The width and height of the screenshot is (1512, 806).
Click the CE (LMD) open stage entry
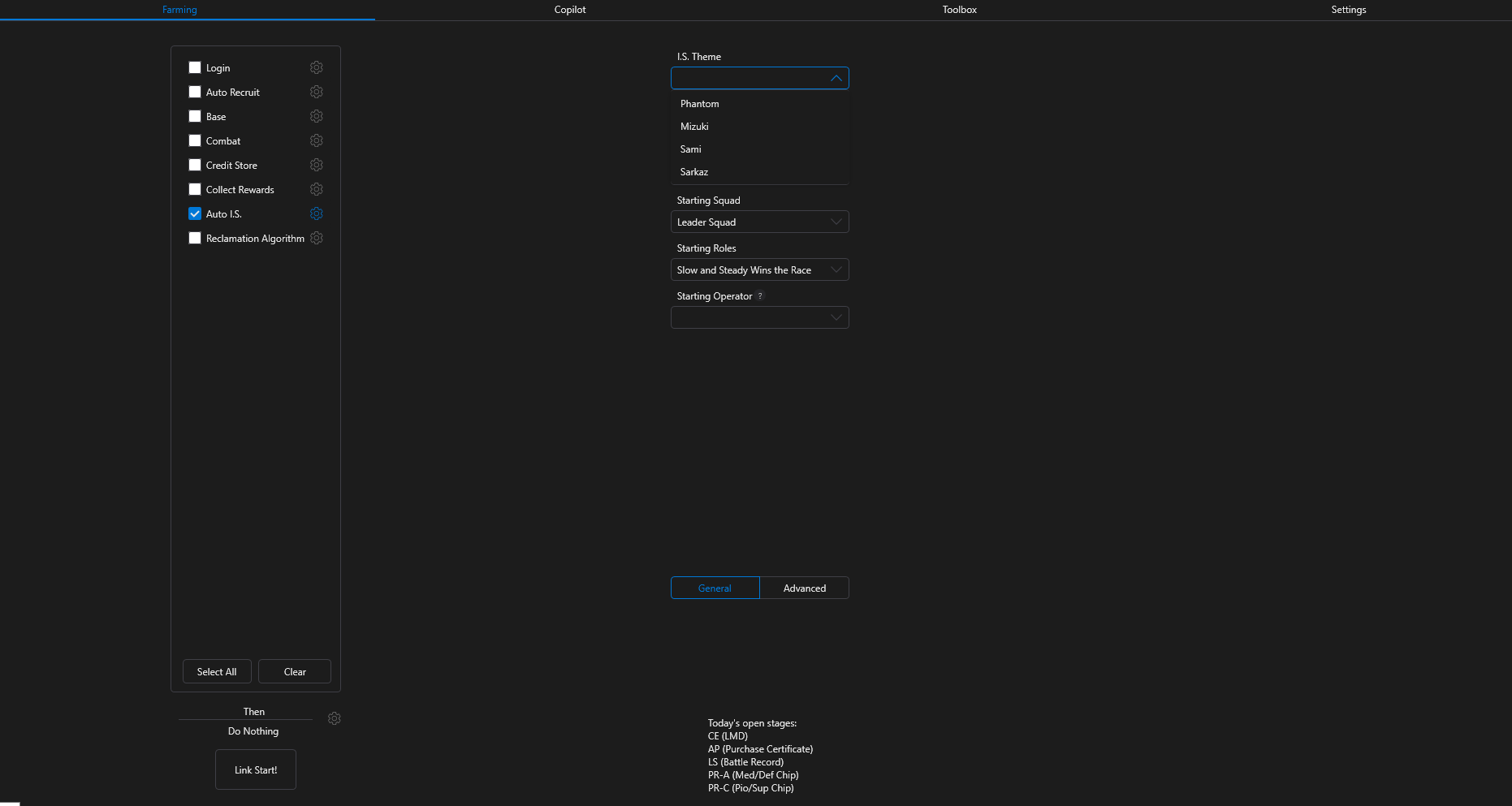point(728,736)
